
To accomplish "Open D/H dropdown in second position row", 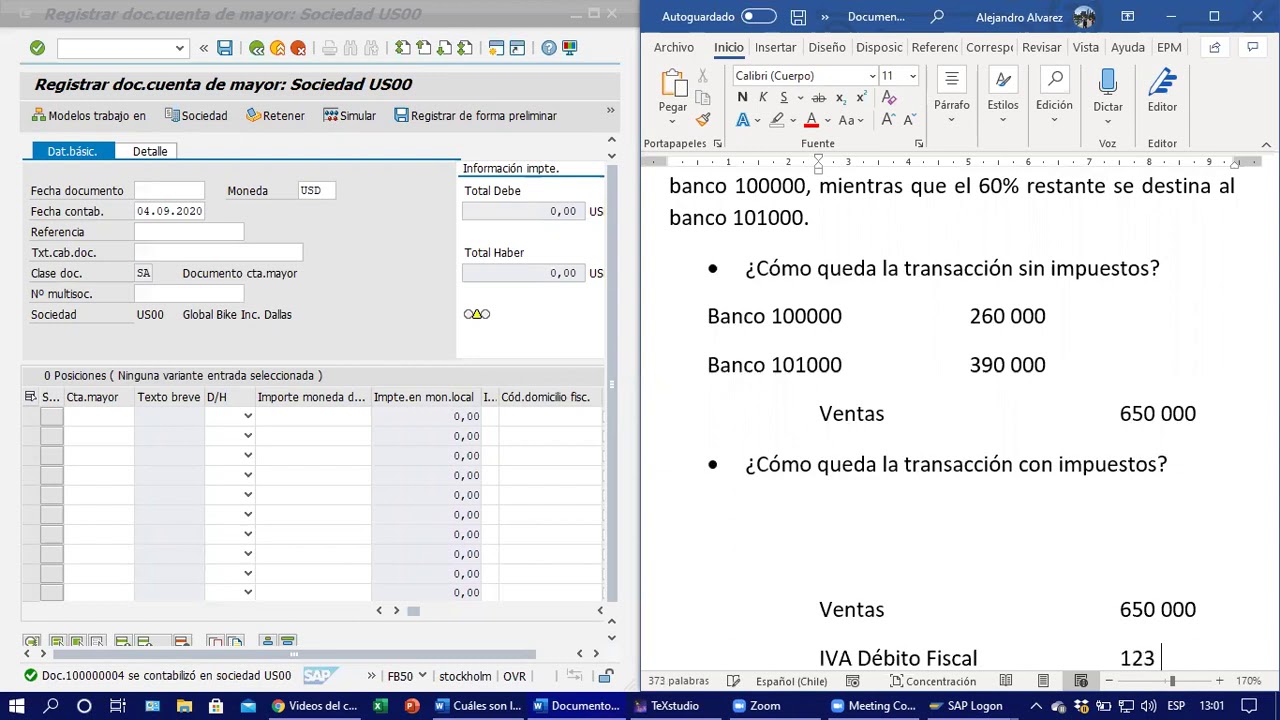I will click(x=248, y=436).
